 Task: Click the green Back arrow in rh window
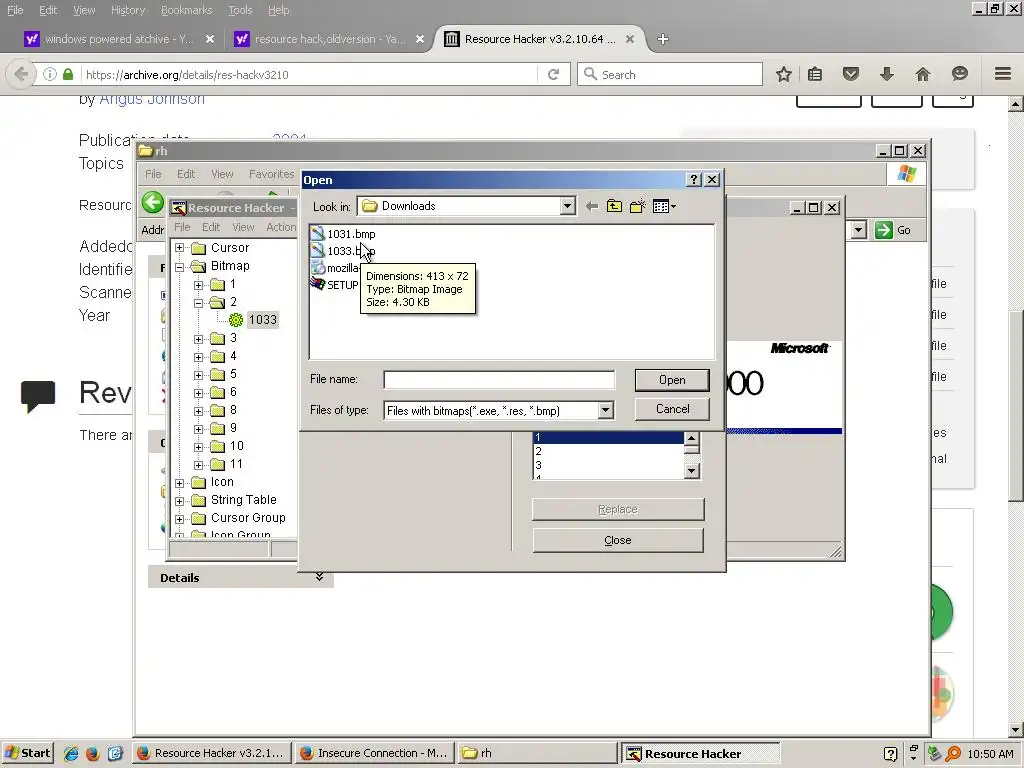(152, 202)
